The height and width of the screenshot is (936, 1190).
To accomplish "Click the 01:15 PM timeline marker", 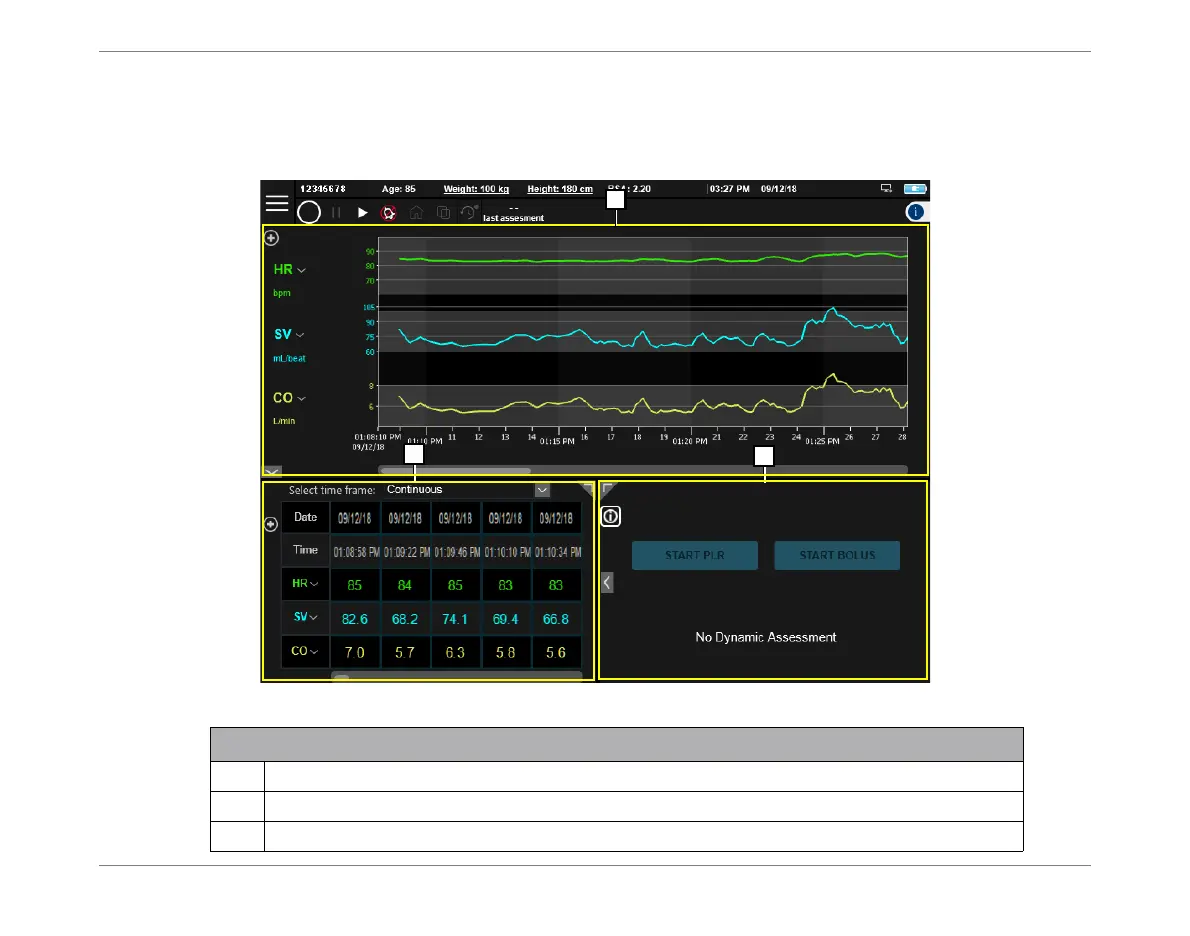I will [557, 442].
